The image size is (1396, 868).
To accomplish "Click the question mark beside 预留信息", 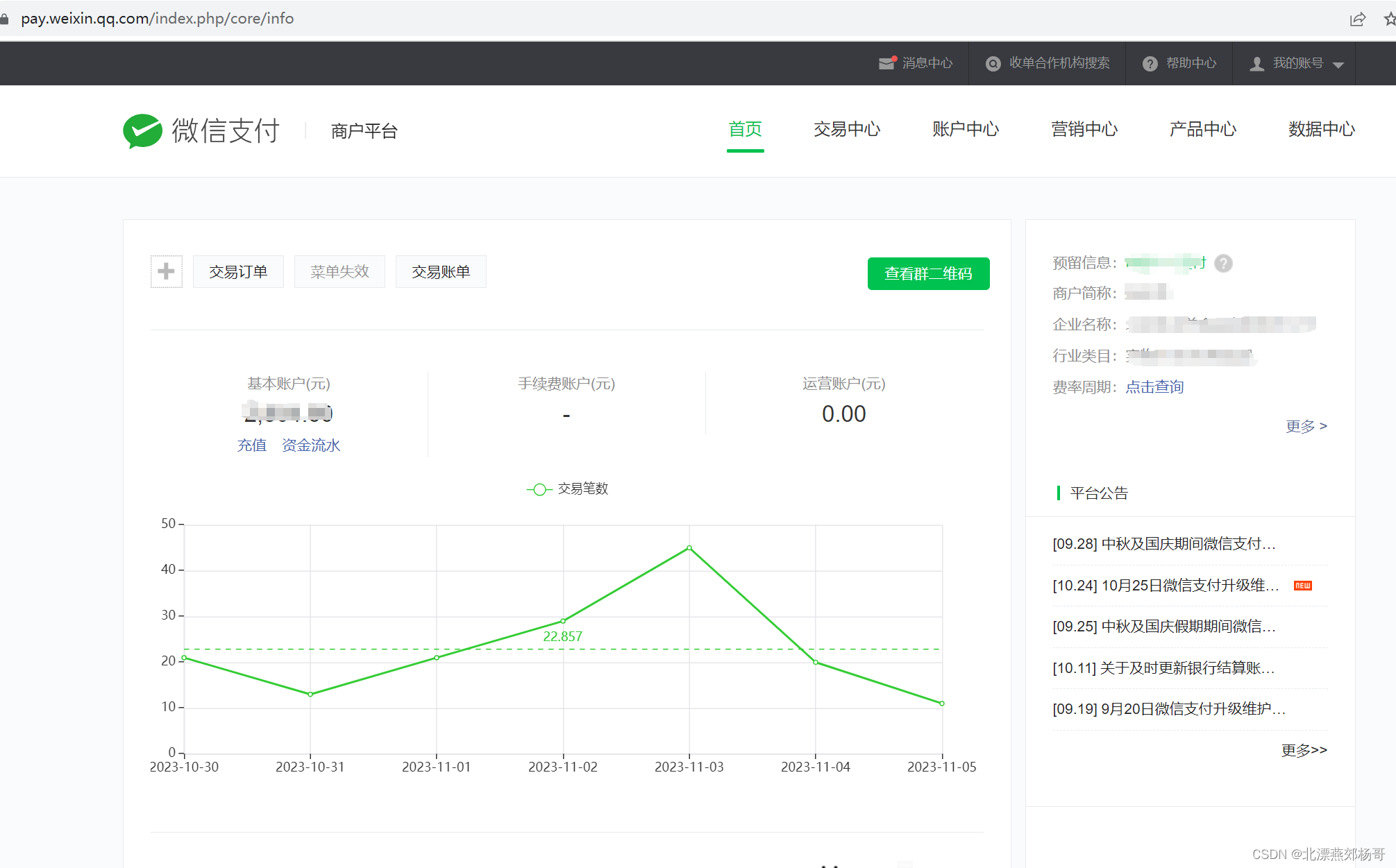I will [x=1223, y=264].
